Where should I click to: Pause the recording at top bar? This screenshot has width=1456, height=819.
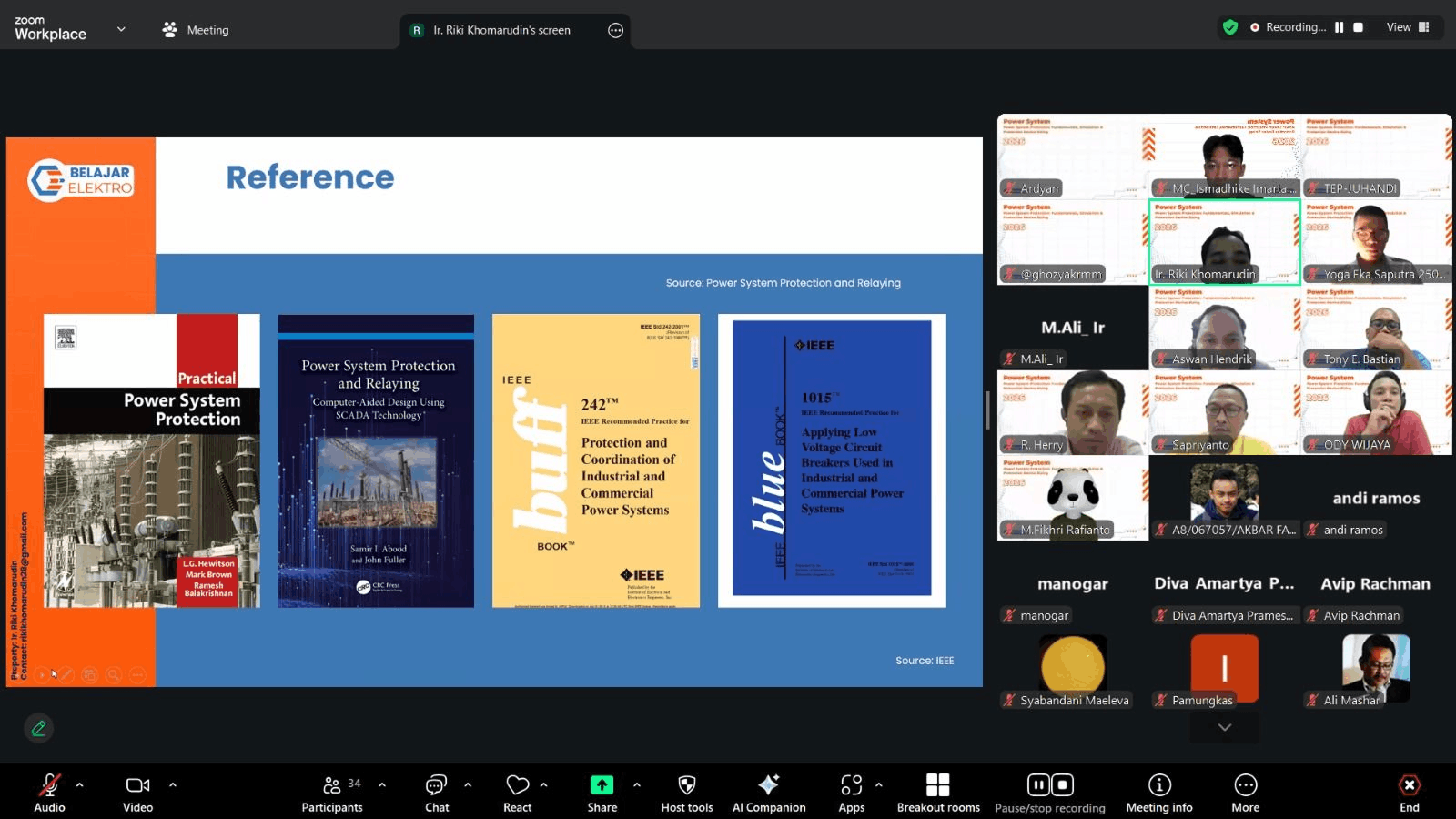[1340, 27]
